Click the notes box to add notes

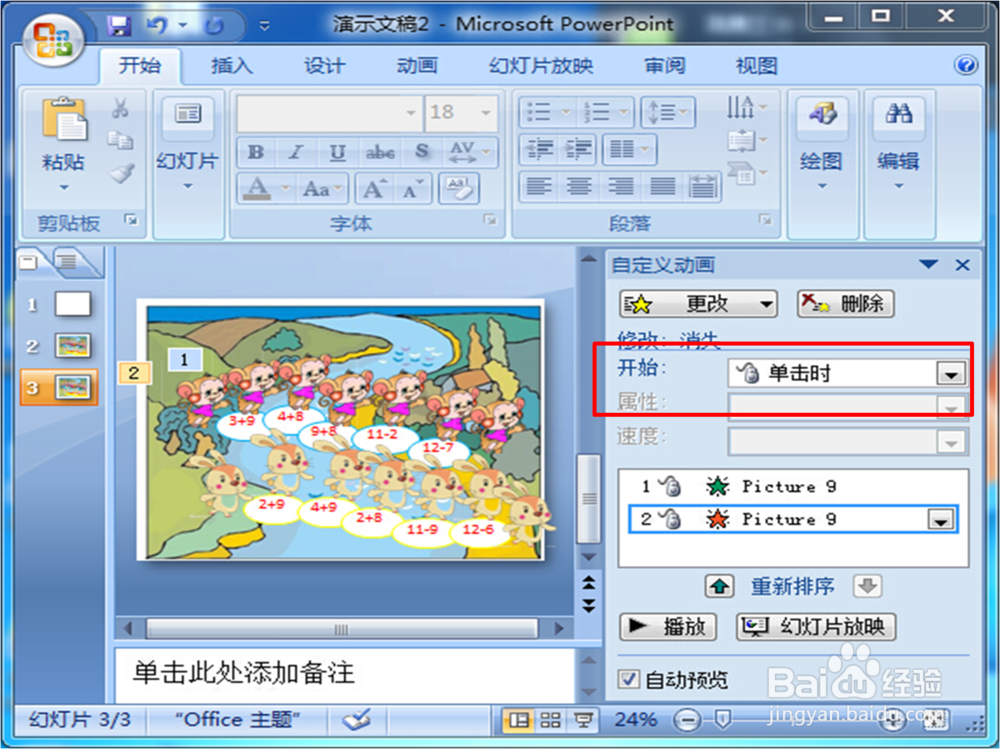344,675
